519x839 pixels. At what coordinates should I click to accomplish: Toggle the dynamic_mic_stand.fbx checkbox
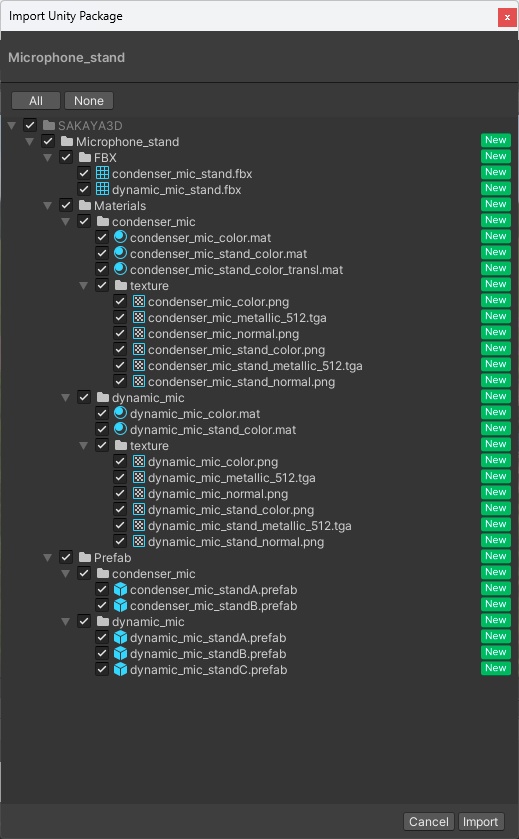coord(84,189)
